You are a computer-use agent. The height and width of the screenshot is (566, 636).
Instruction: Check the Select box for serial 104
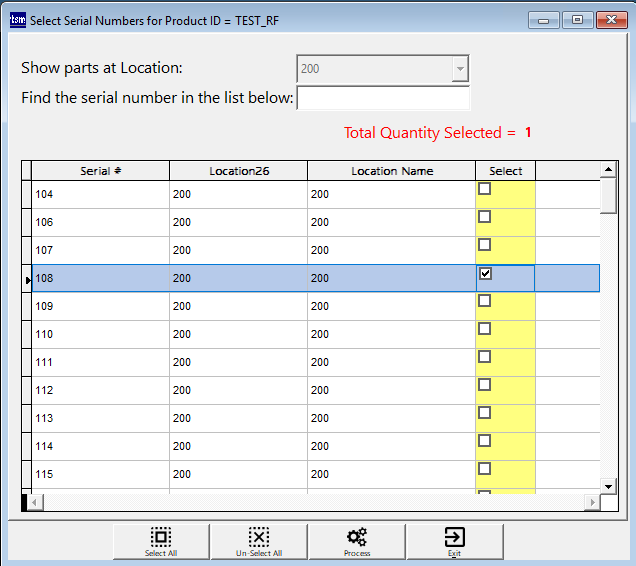pyautogui.click(x=485, y=189)
